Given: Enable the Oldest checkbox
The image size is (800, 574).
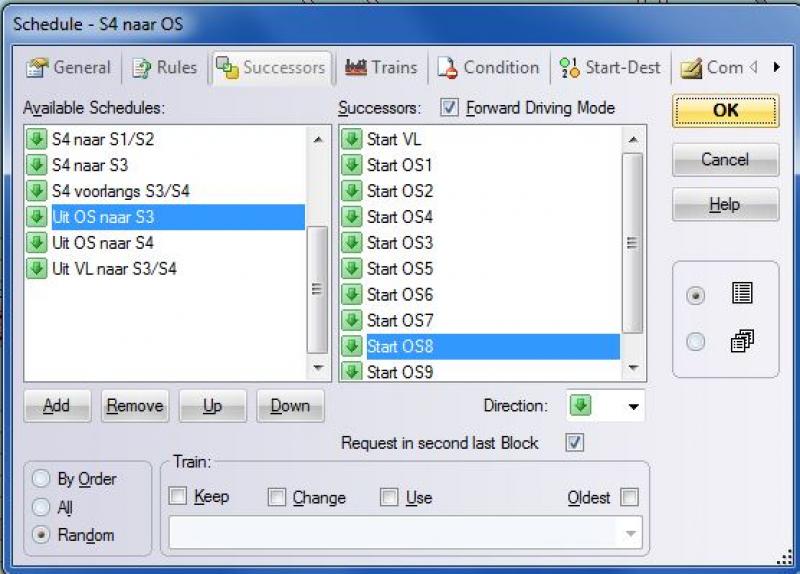Looking at the screenshot, I should (x=629, y=497).
